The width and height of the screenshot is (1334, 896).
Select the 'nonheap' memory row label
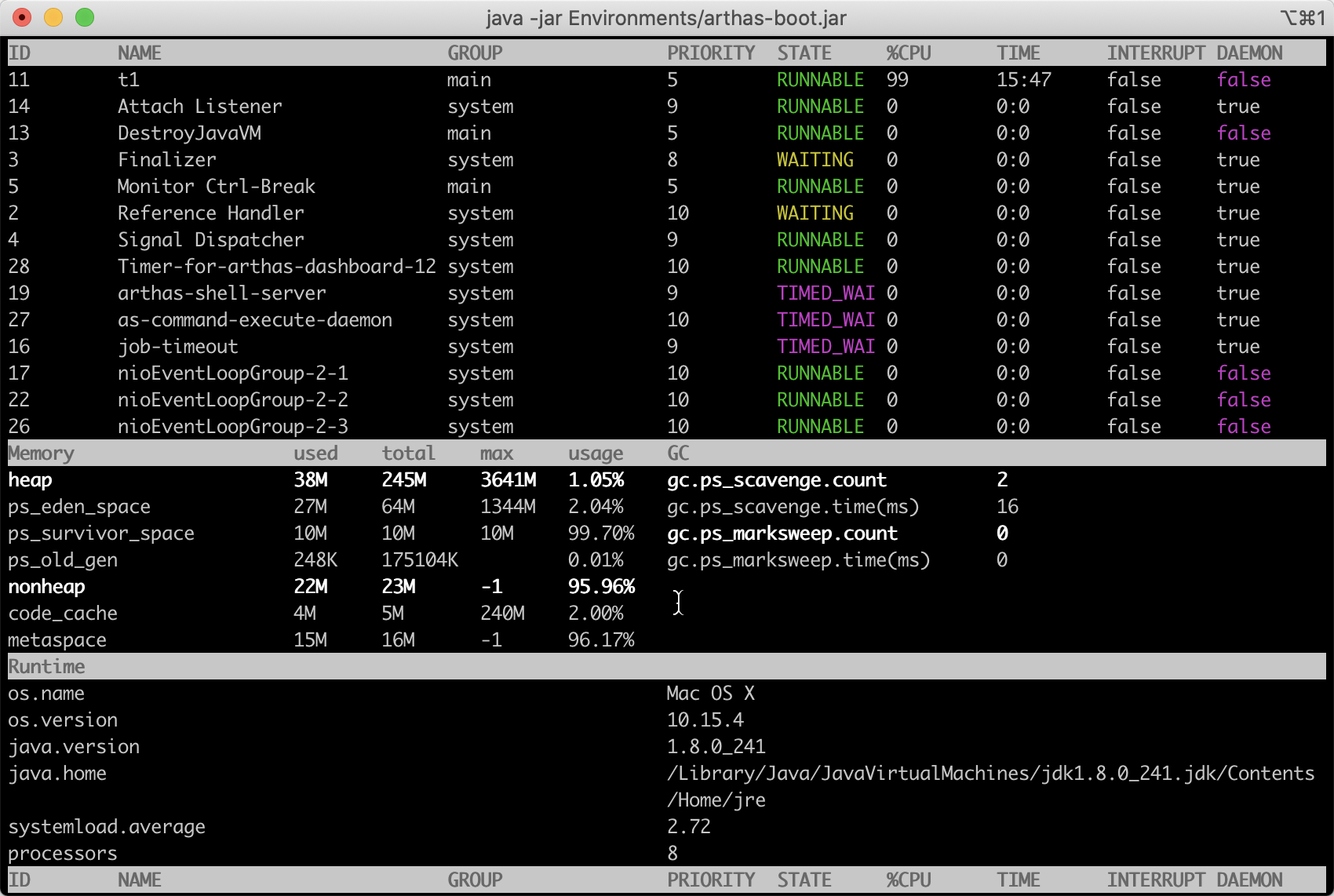(x=46, y=587)
